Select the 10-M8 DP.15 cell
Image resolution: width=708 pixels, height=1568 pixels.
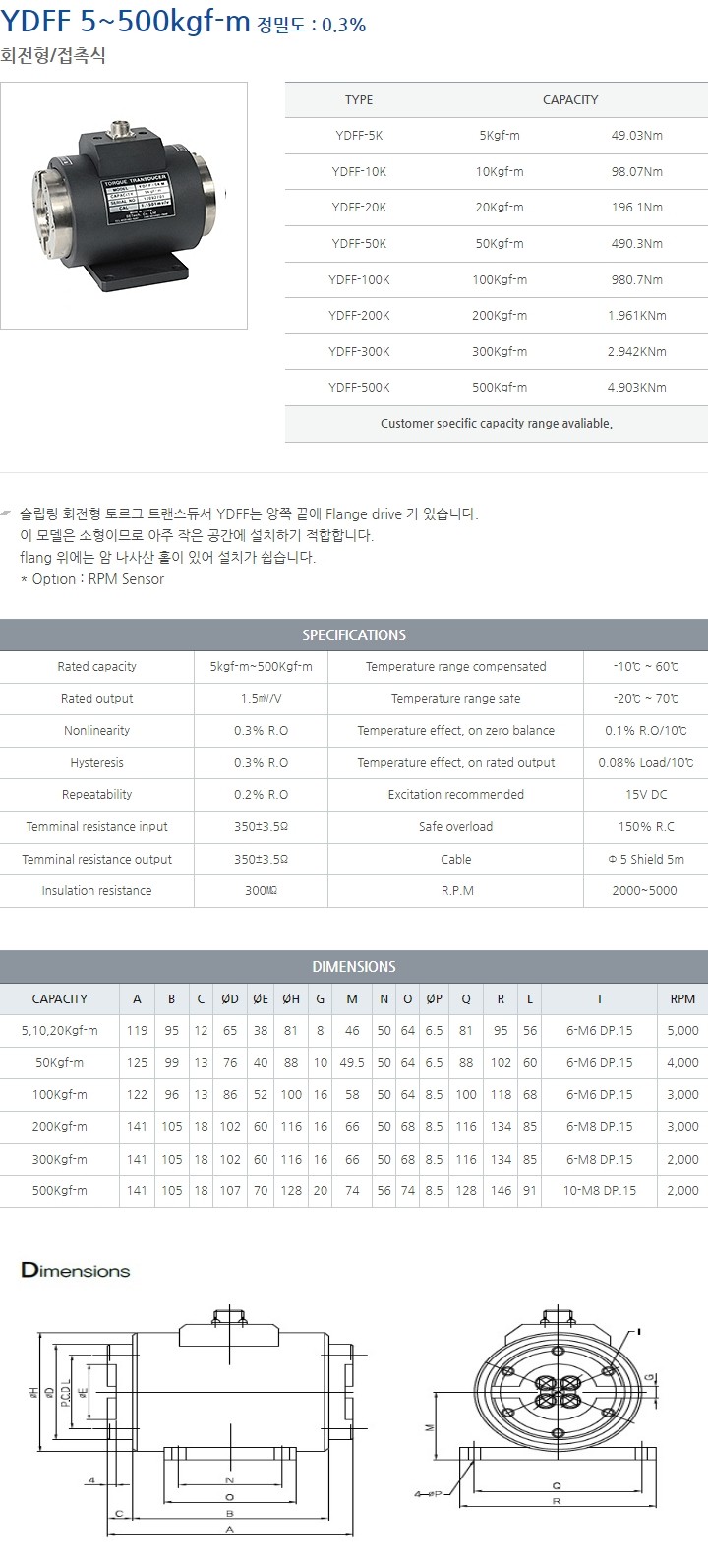(600, 1191)
